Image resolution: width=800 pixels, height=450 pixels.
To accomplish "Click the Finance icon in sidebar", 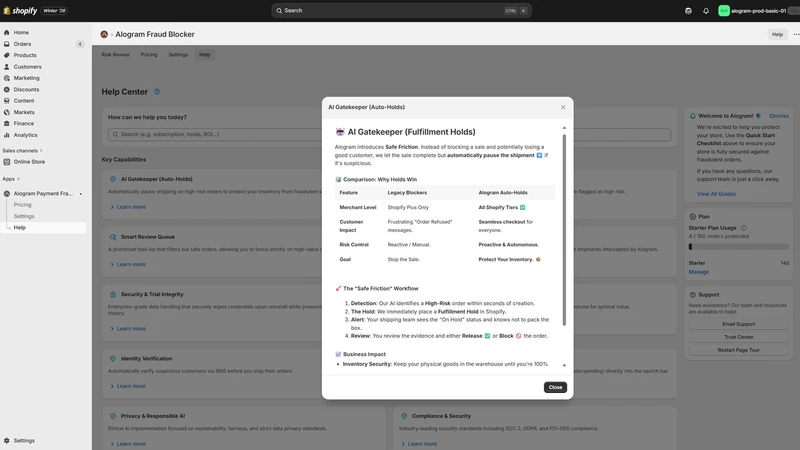I will pos(7,123).
